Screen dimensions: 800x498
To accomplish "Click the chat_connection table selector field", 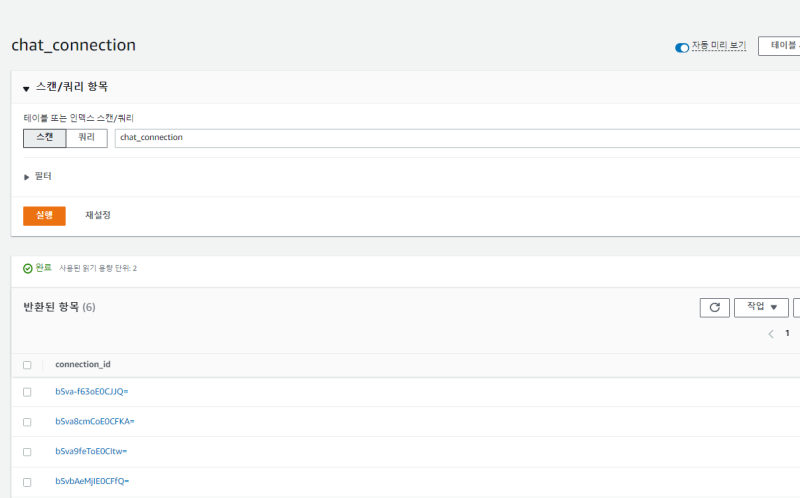I will [450, 137].
